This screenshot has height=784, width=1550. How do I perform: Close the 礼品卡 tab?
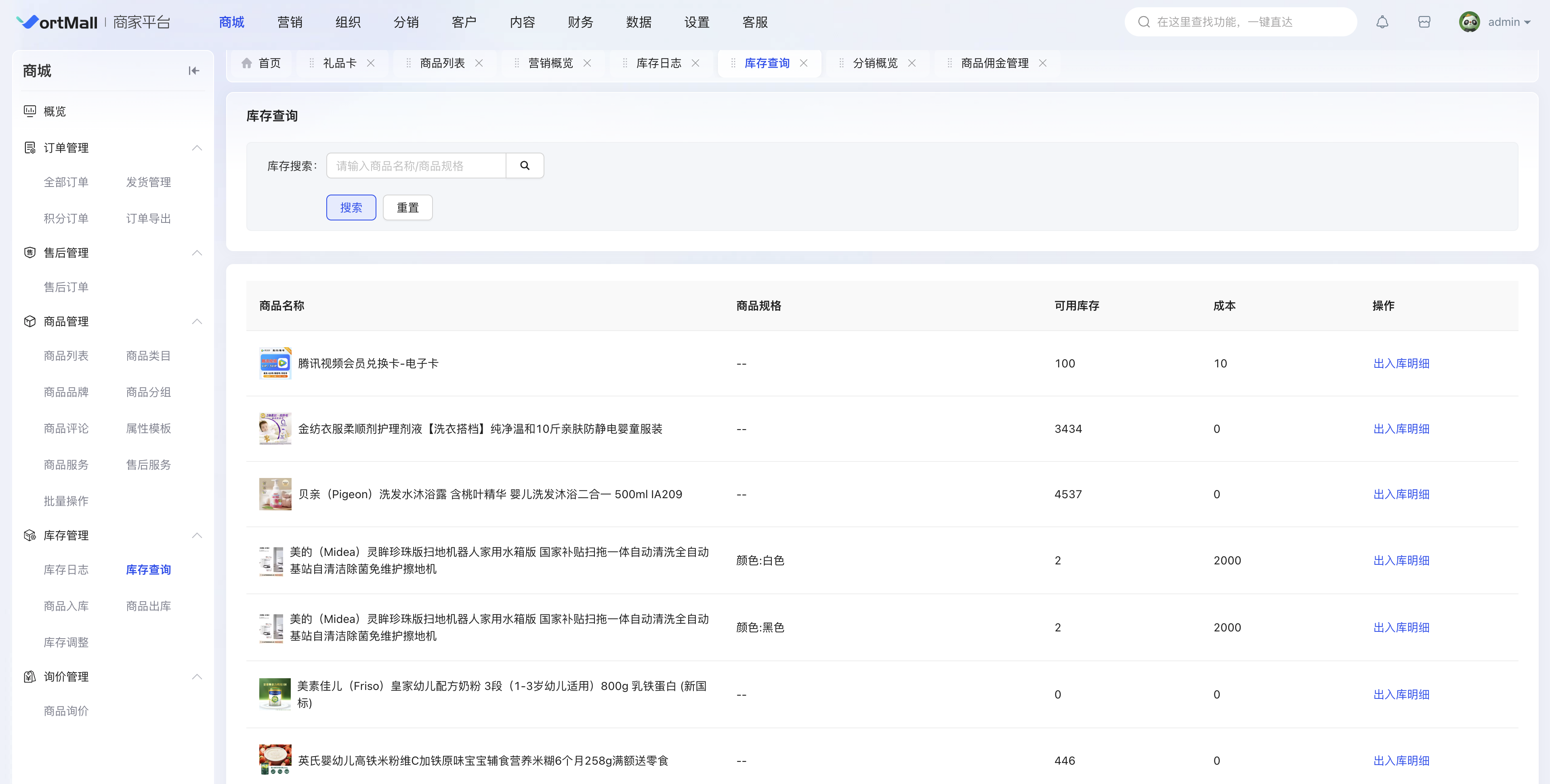(371, 63)
